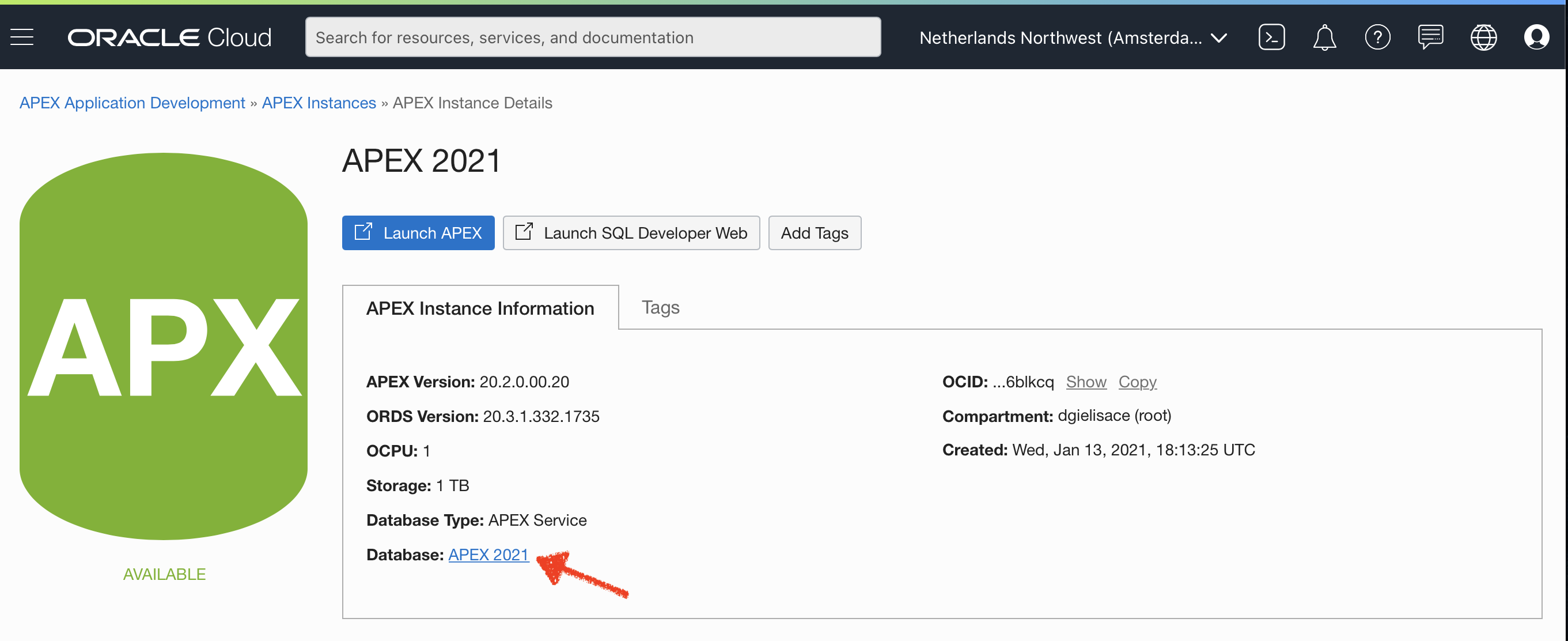
Task: Open the notifications bell
Action: 1324,36
